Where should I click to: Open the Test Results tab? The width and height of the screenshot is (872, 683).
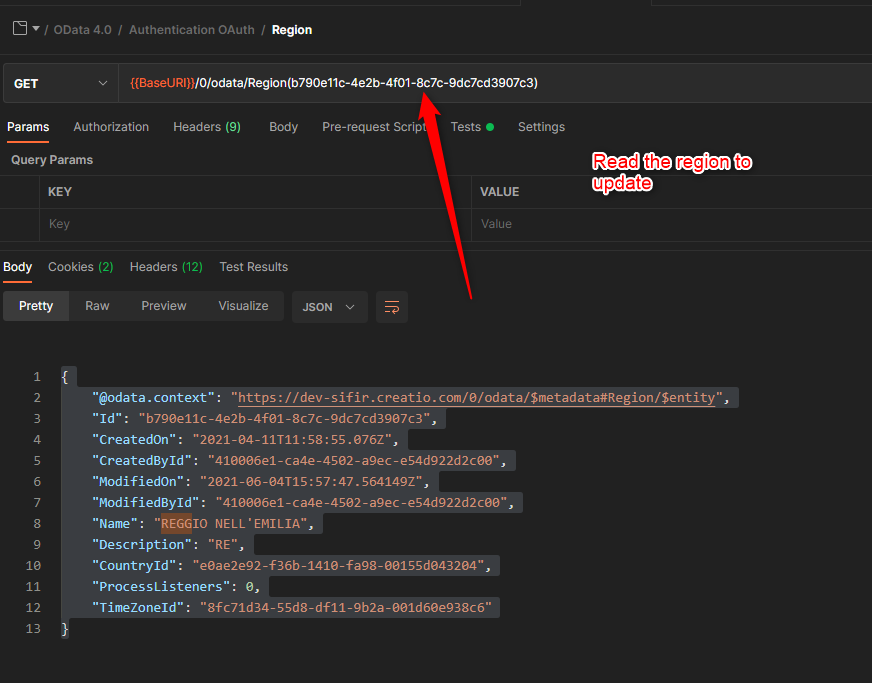254,267
